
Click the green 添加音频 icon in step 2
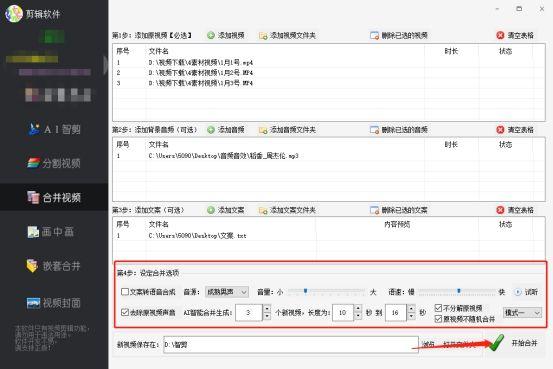pos(211,130)
